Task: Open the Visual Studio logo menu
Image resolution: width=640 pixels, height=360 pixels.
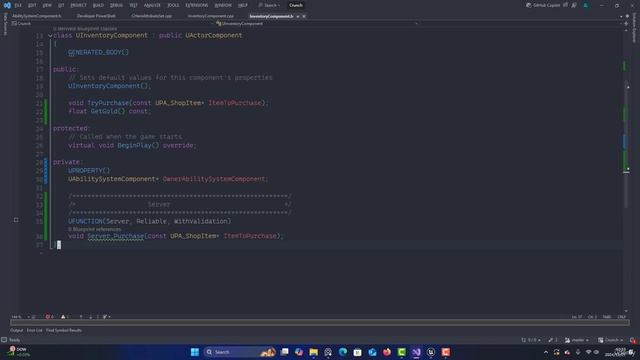Action: 7,5
